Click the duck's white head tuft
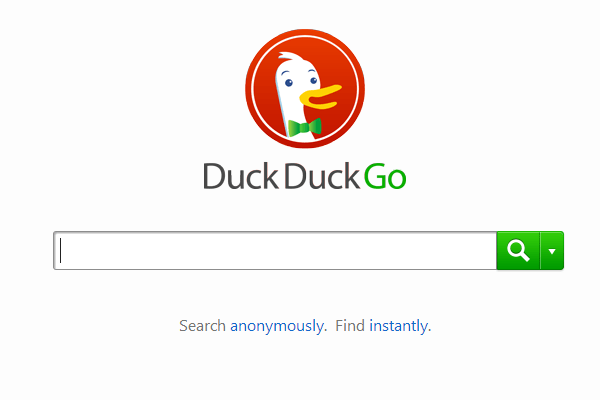 292,57
